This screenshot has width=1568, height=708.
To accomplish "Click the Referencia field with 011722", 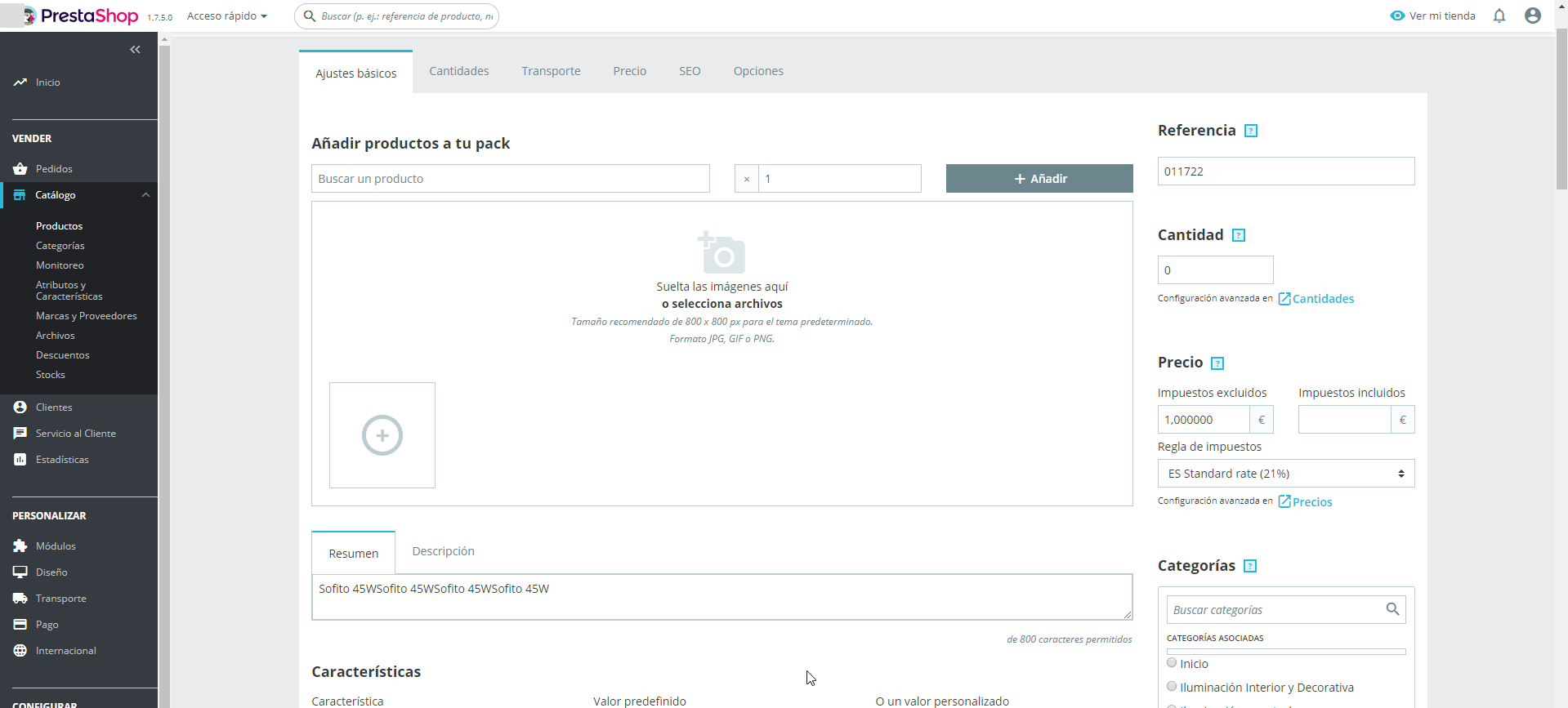I will tap(1286, 171).
